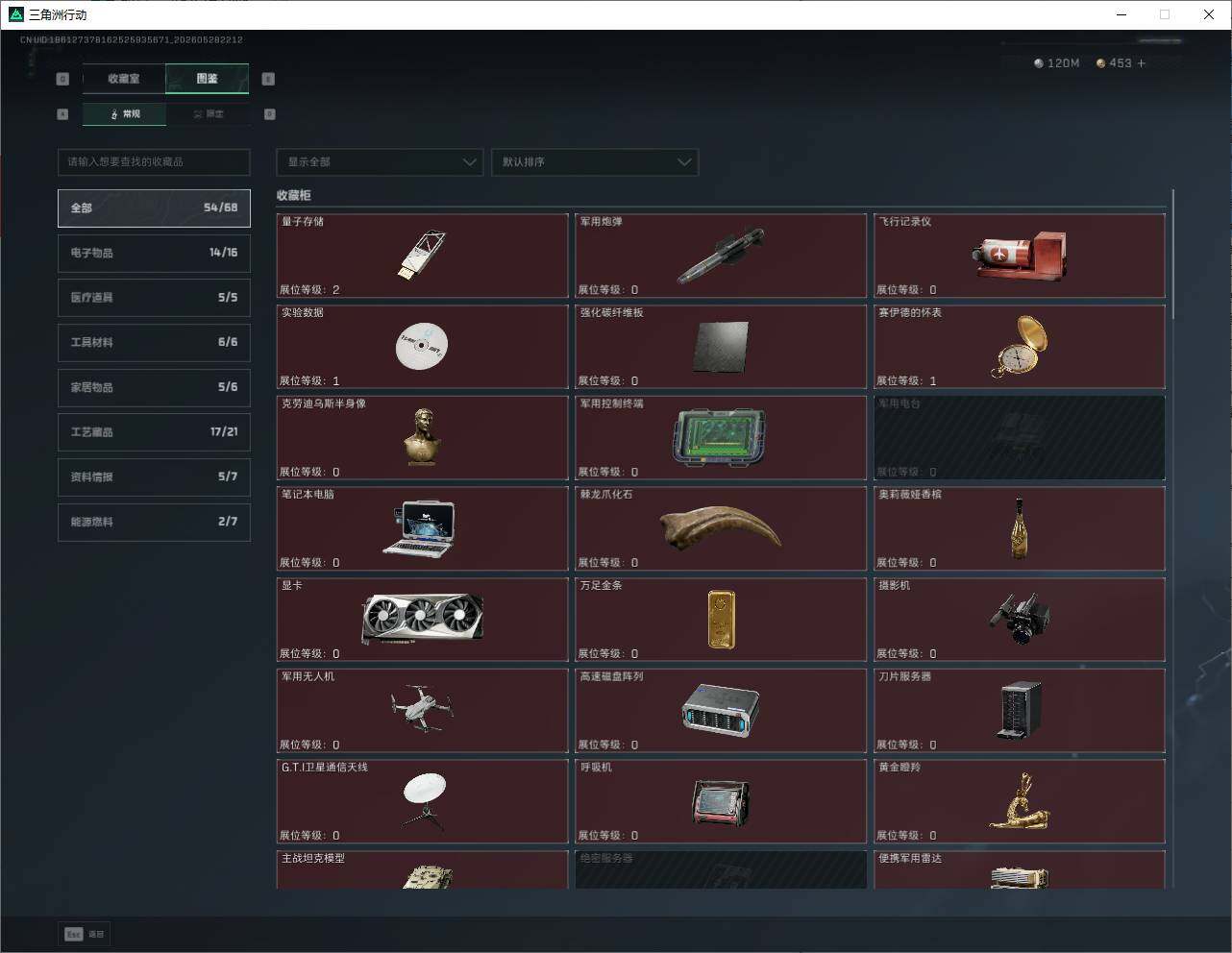Viewport: 1232px width, 953px height.
Task: Click the D key hint right of 限定
Action: tap(269, 114)
